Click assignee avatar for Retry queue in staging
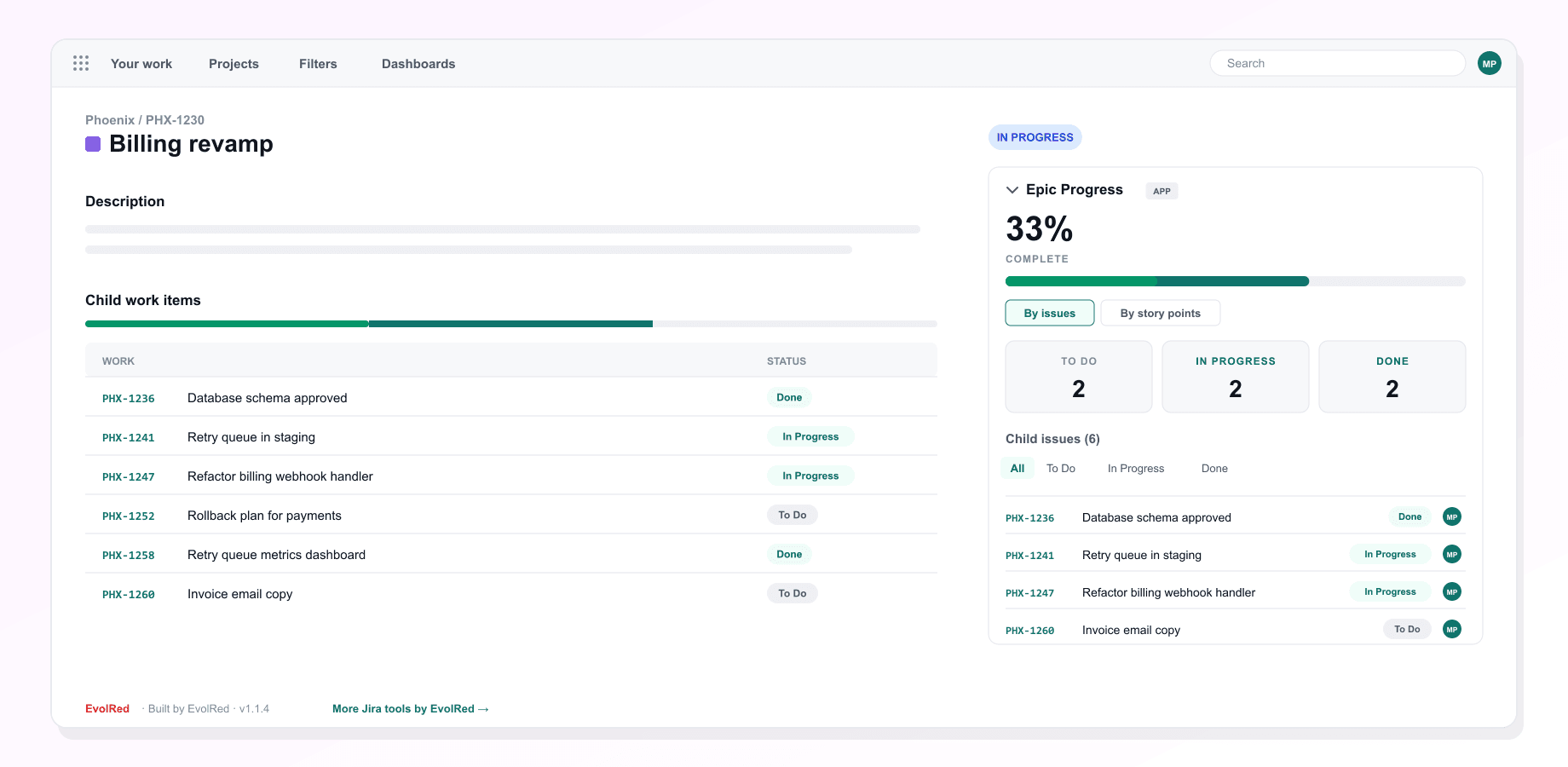Image resolution: width=1568 pixels, height=767 pixels. [1452, 554]
